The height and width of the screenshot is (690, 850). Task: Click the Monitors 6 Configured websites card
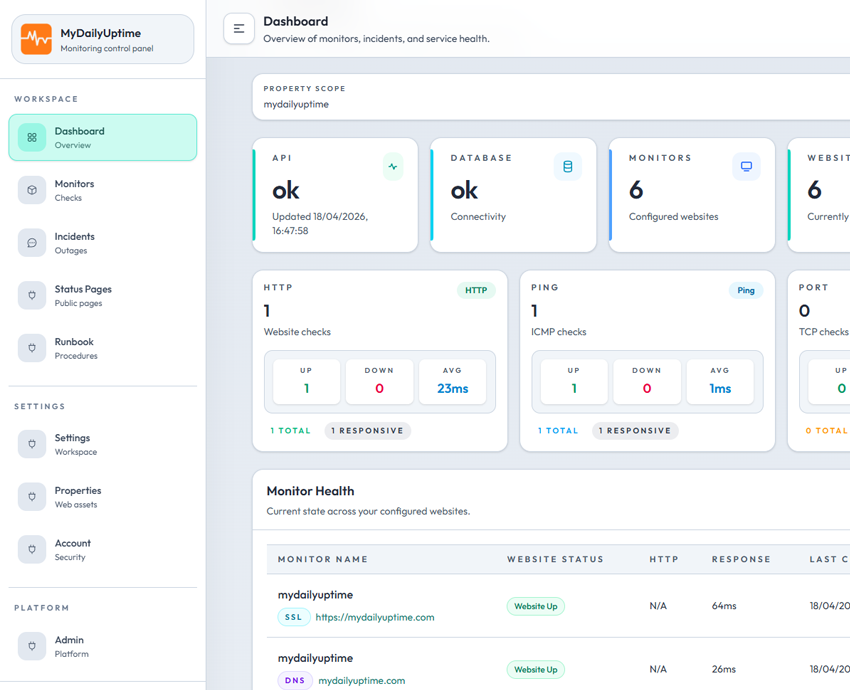coord(692,195)
